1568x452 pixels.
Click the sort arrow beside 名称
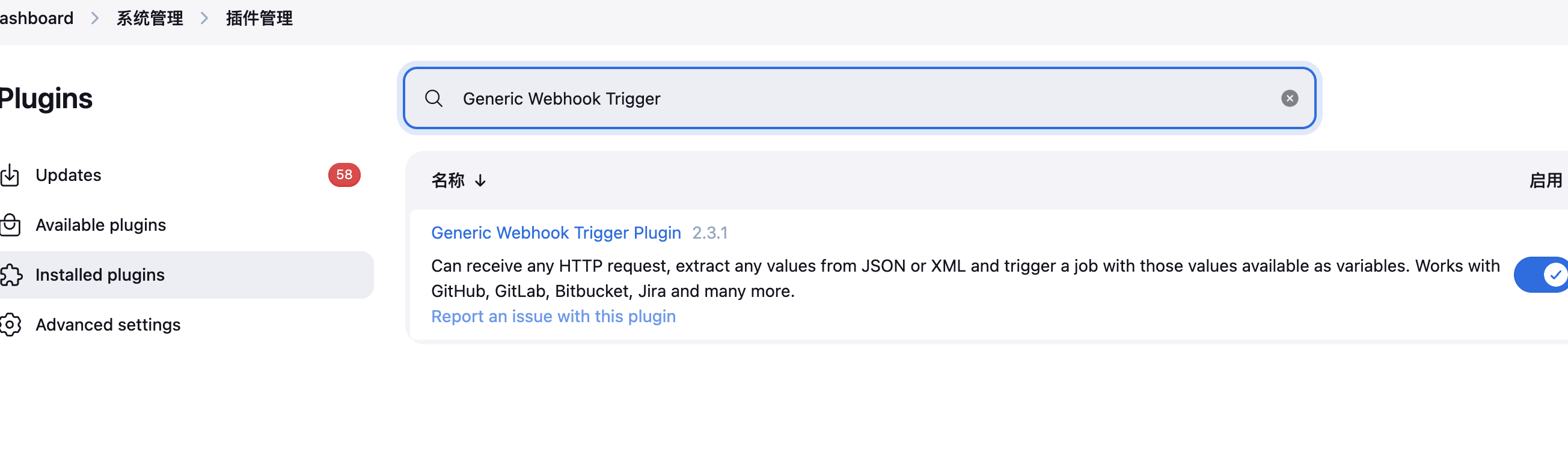(480, 181)
